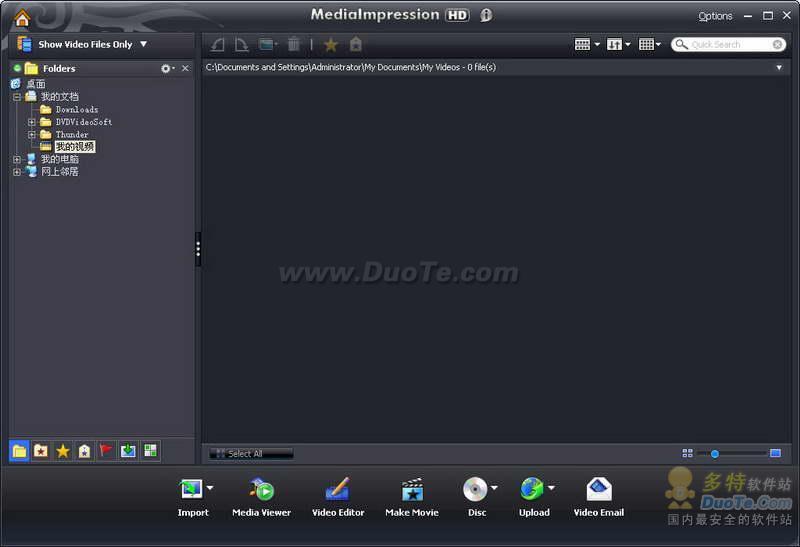
Task: Open Video Email
Action: (598, 498)
